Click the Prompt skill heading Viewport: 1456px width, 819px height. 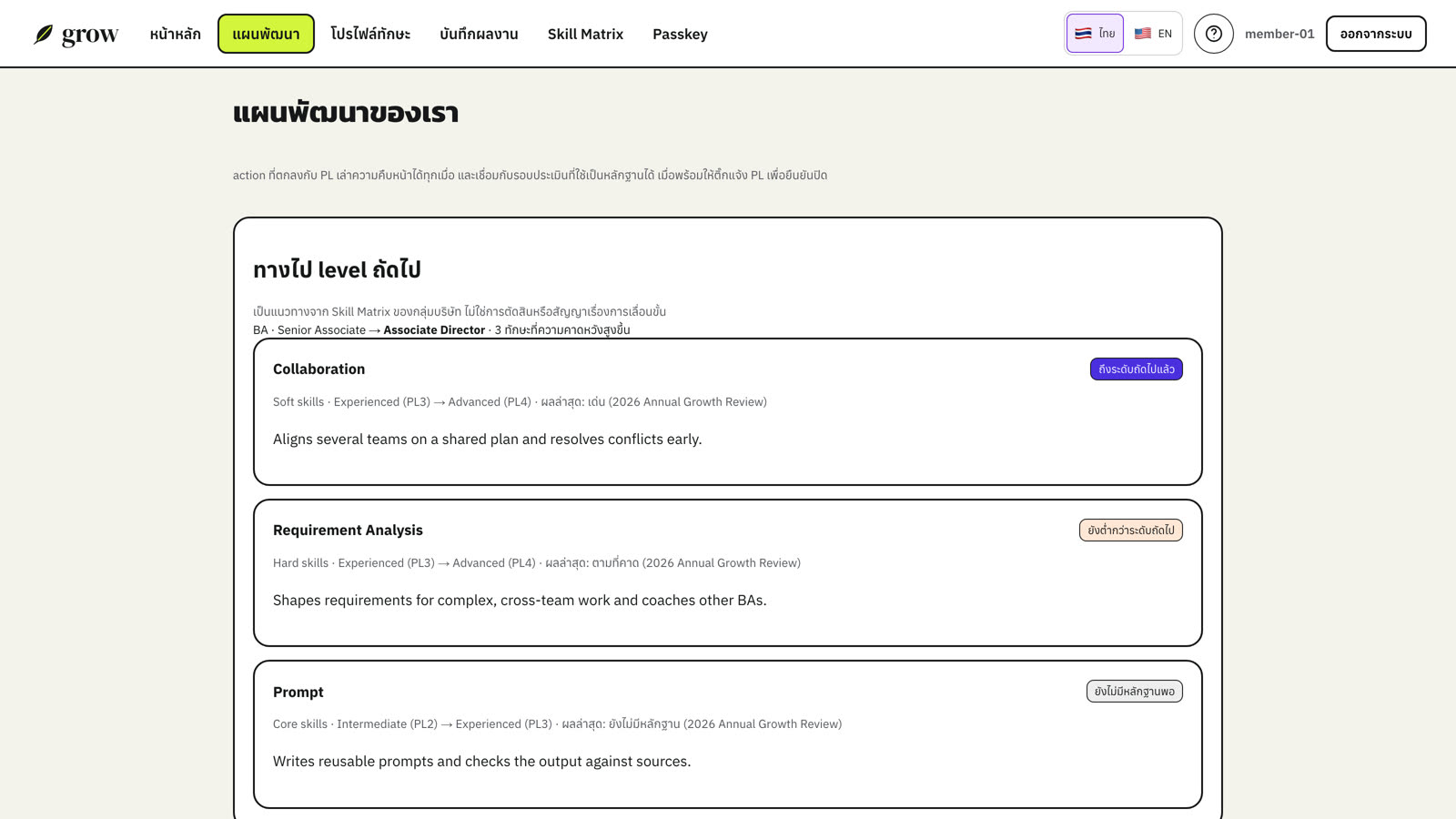[x=298, y=692]
